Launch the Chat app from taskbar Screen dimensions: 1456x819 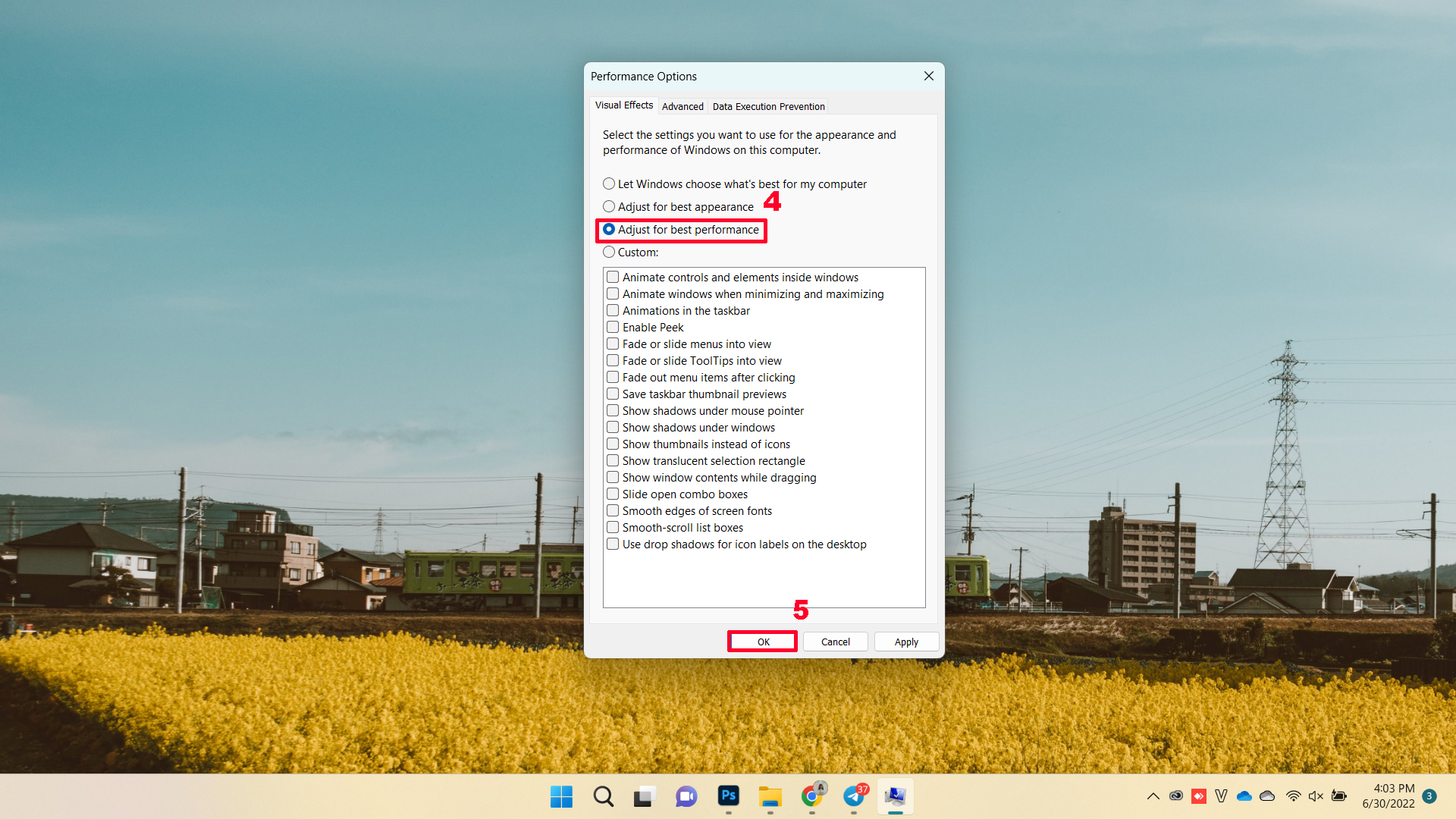pos(686,796)
